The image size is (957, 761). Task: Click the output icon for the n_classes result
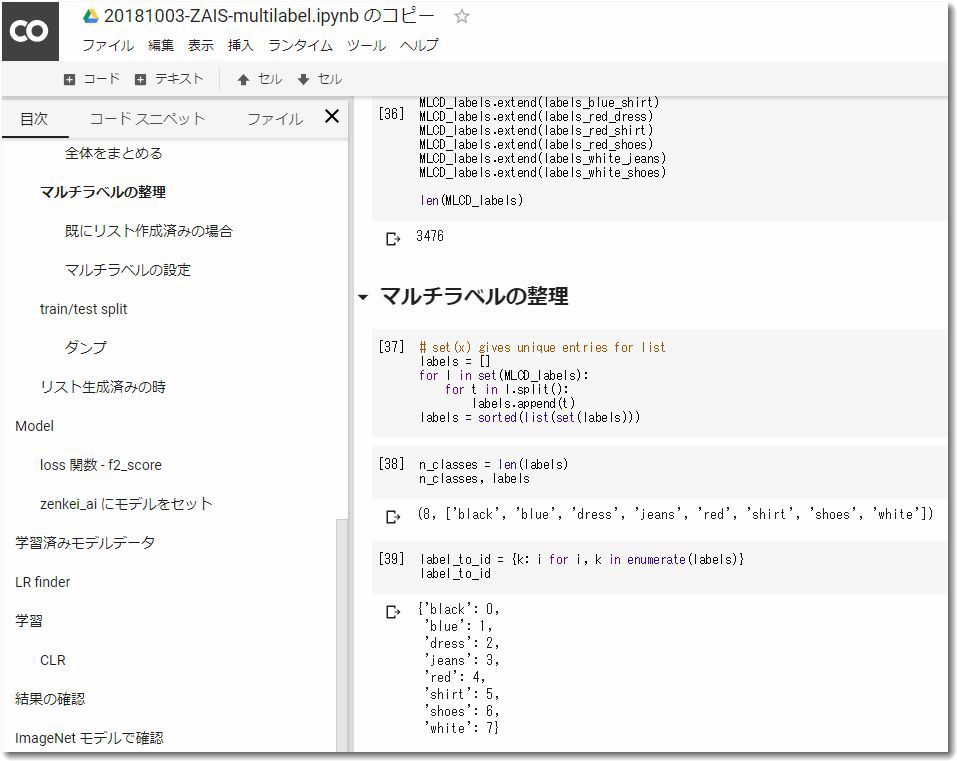tap(393, 516)
